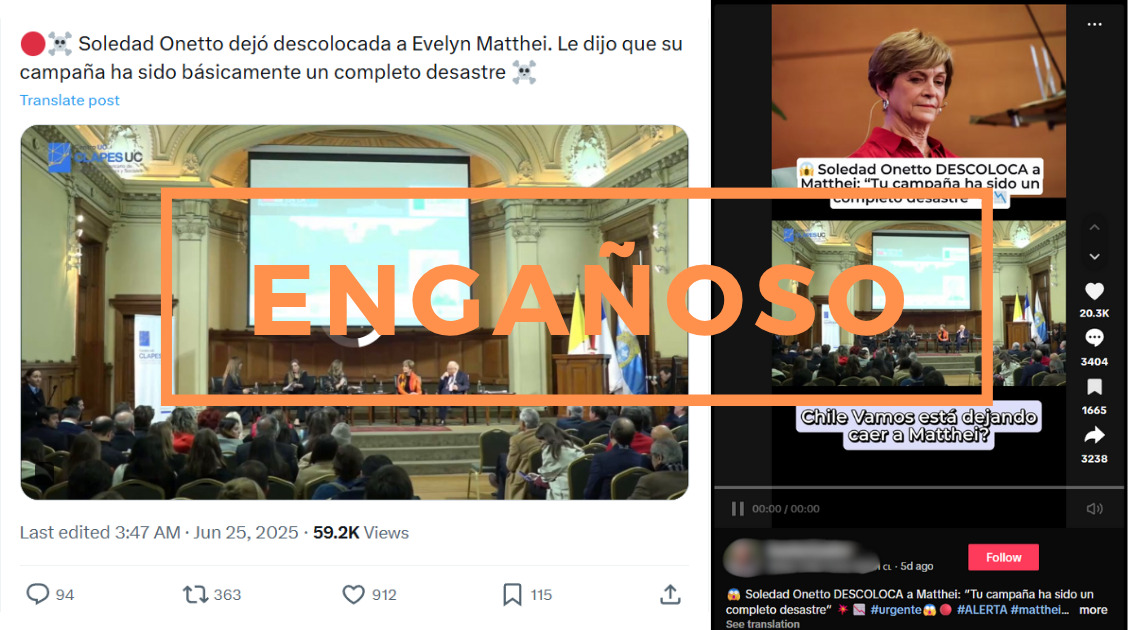Viewport: 1129px width, 630px height.
Task: Retweet the post with the repost icon
Action: (x=194, y=594)
